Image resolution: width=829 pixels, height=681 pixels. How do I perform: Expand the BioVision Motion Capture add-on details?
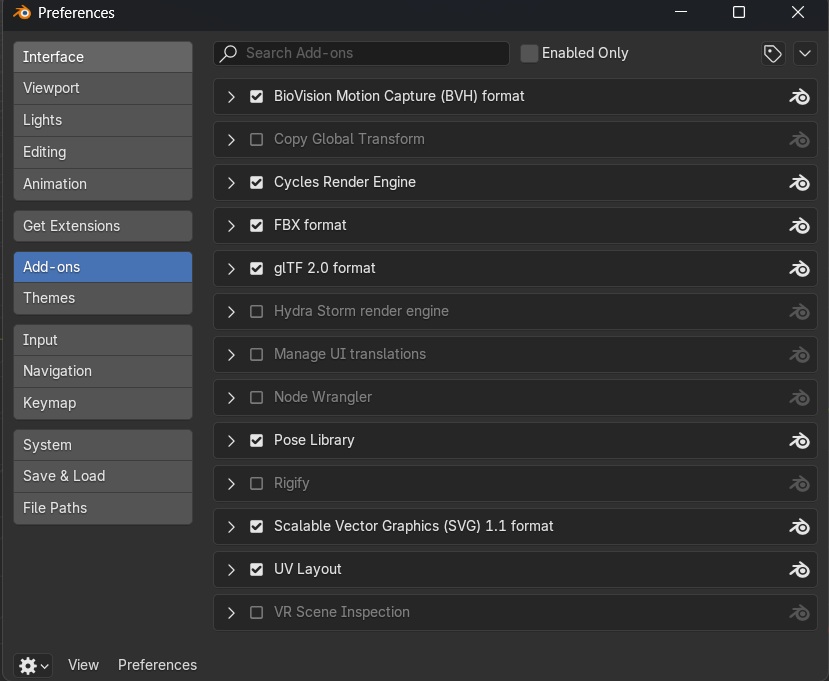coord(231,97)
